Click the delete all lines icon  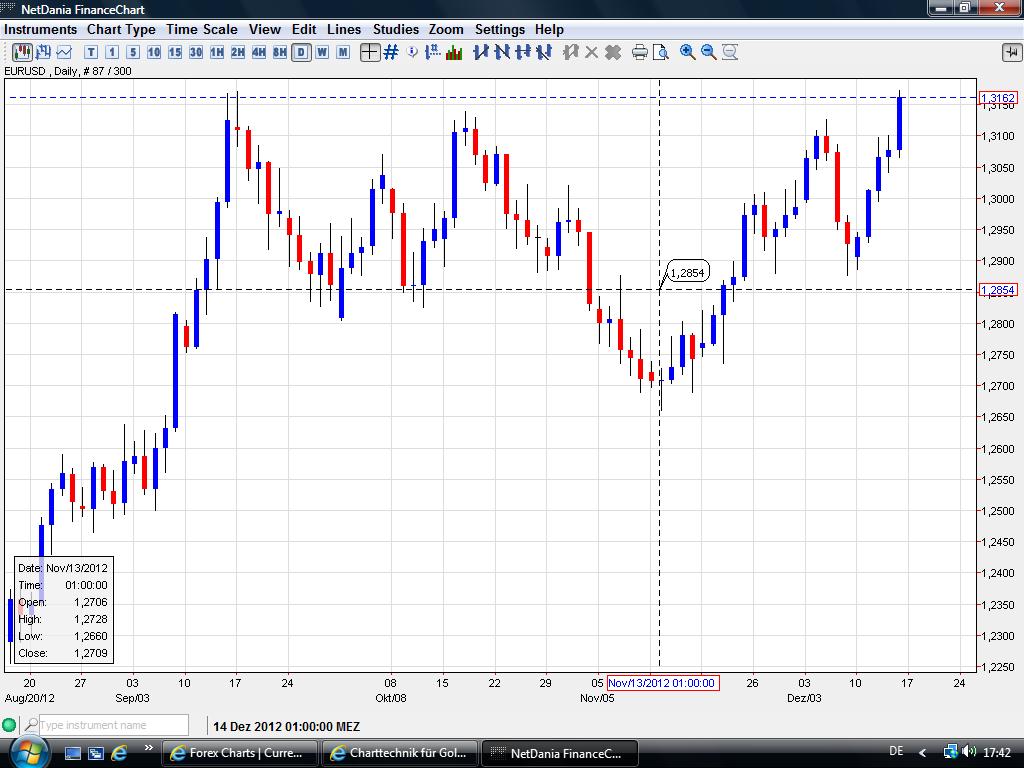613,52
